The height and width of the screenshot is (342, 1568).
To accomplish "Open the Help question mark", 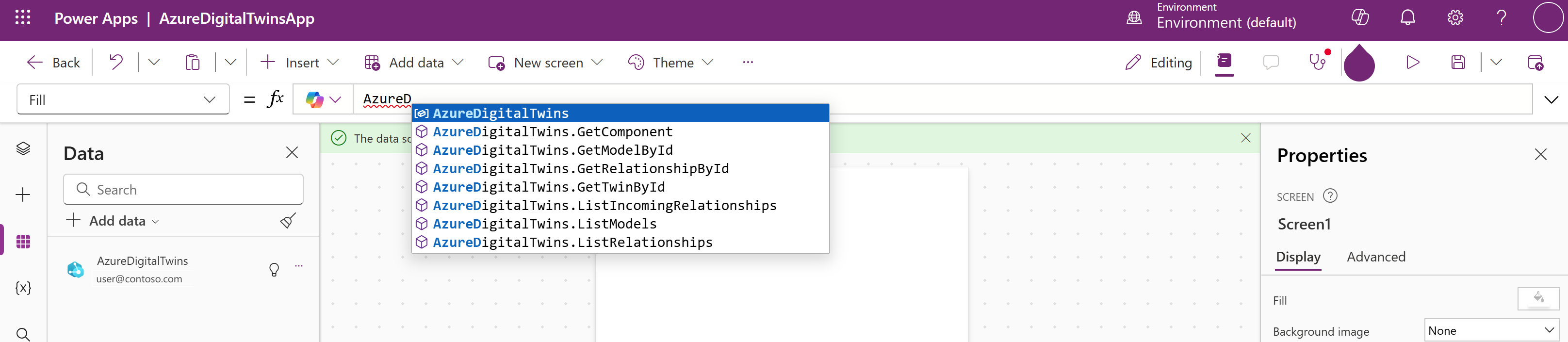I will point(1502,17).
